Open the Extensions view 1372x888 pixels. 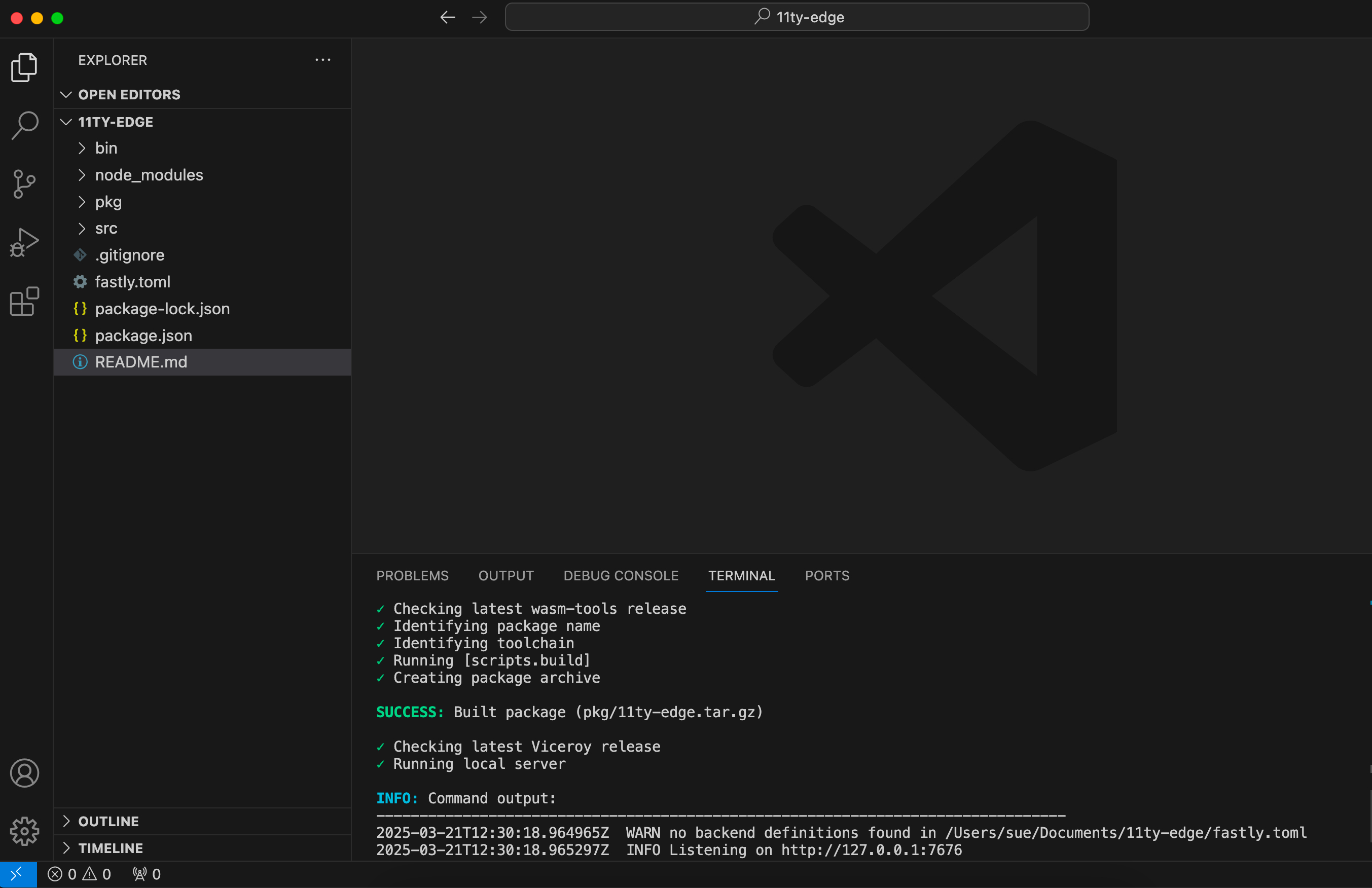pyautogui.click(x=24, y=302)
